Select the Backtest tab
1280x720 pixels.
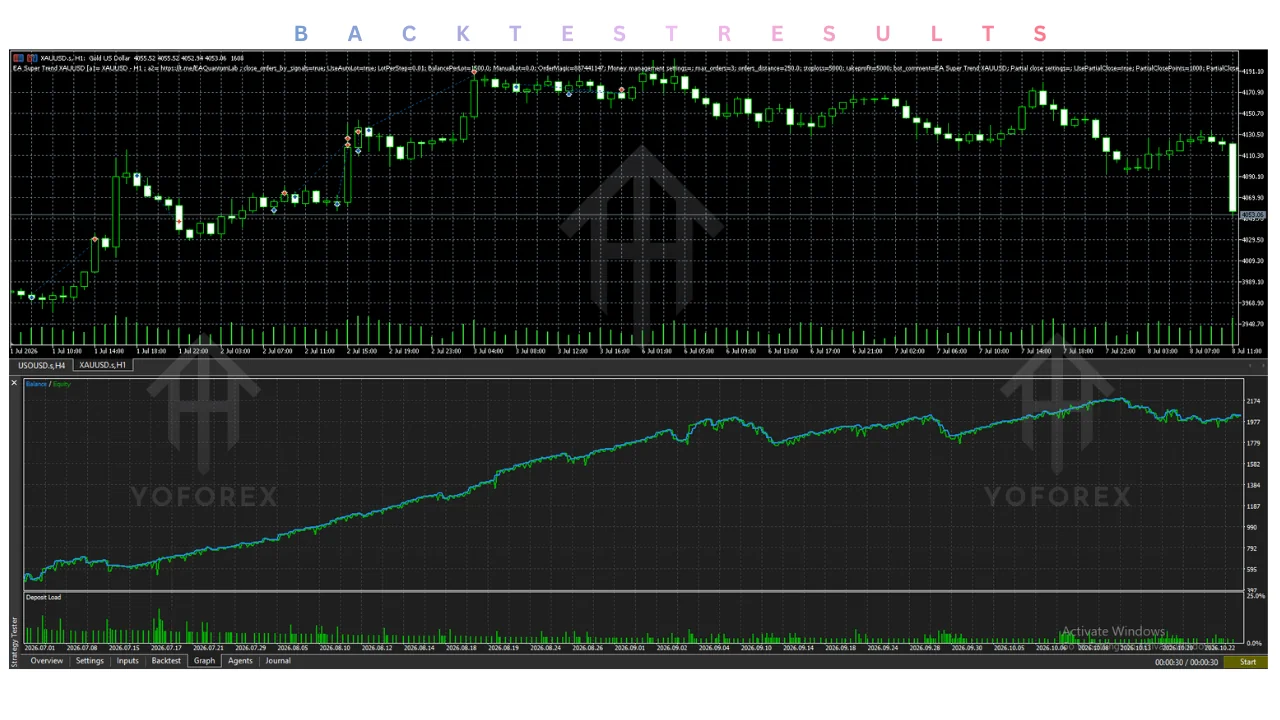166,661
